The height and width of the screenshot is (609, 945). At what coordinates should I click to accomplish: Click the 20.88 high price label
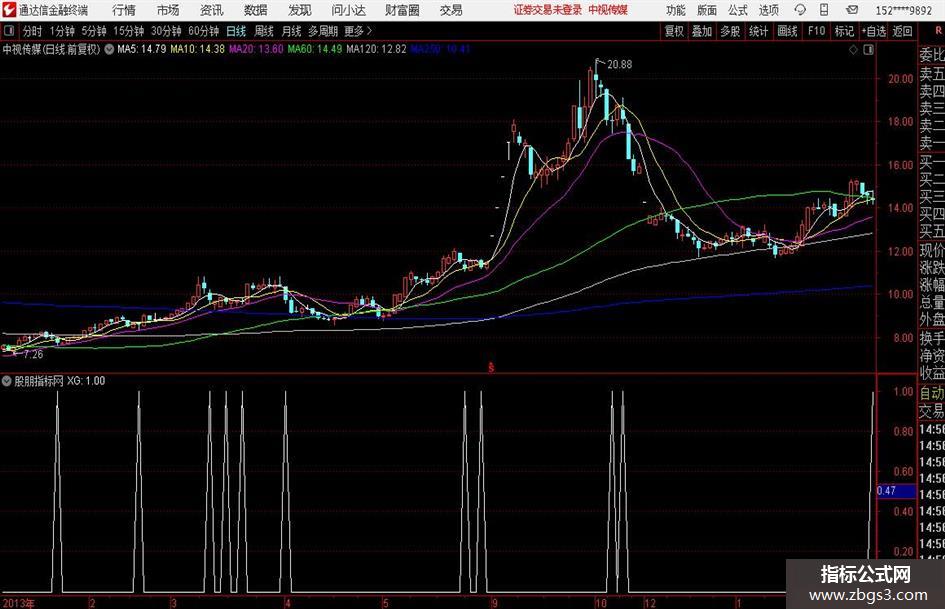tap(620, 65)
